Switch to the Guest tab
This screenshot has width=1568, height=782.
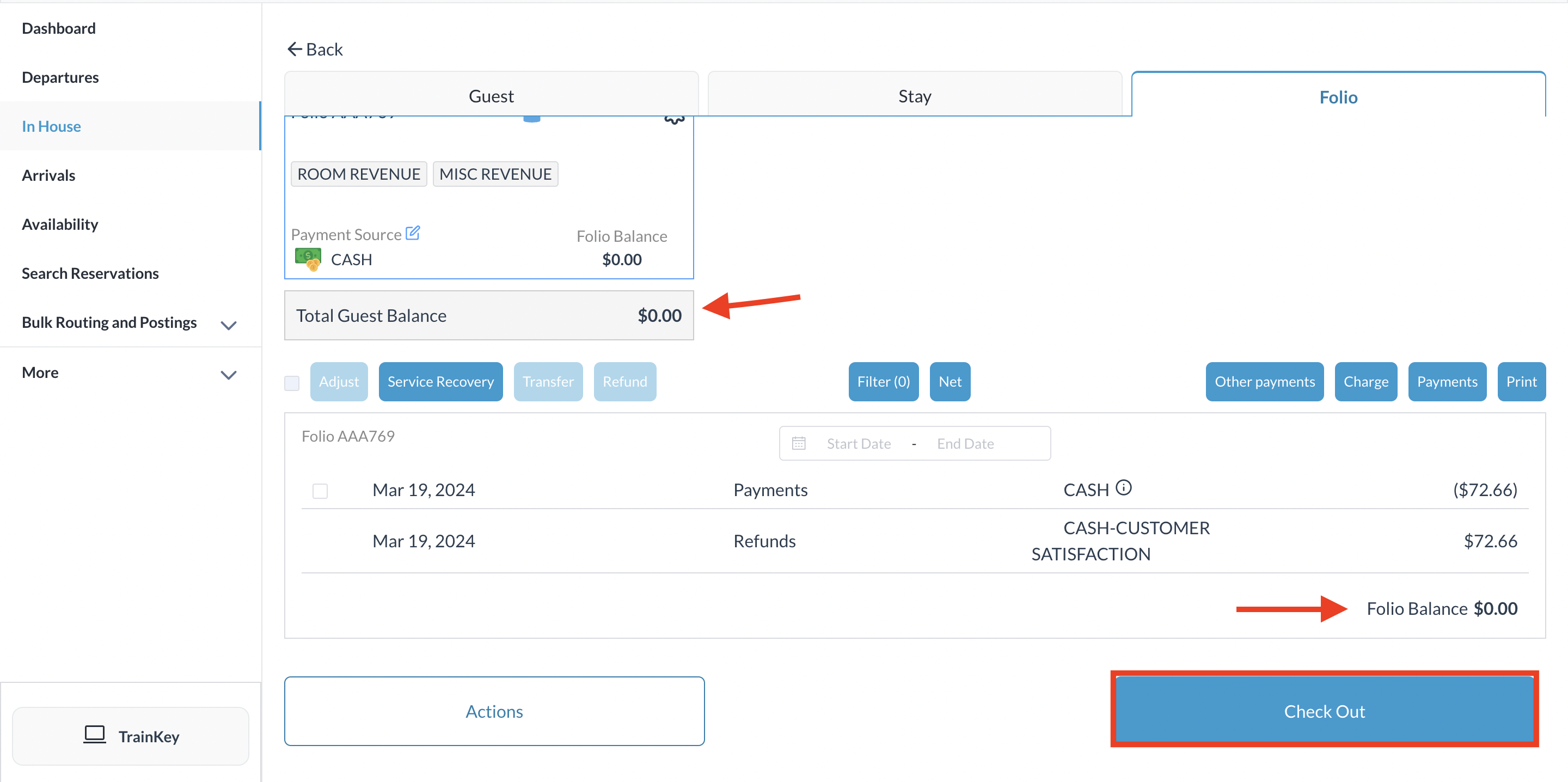coord(491,96)
